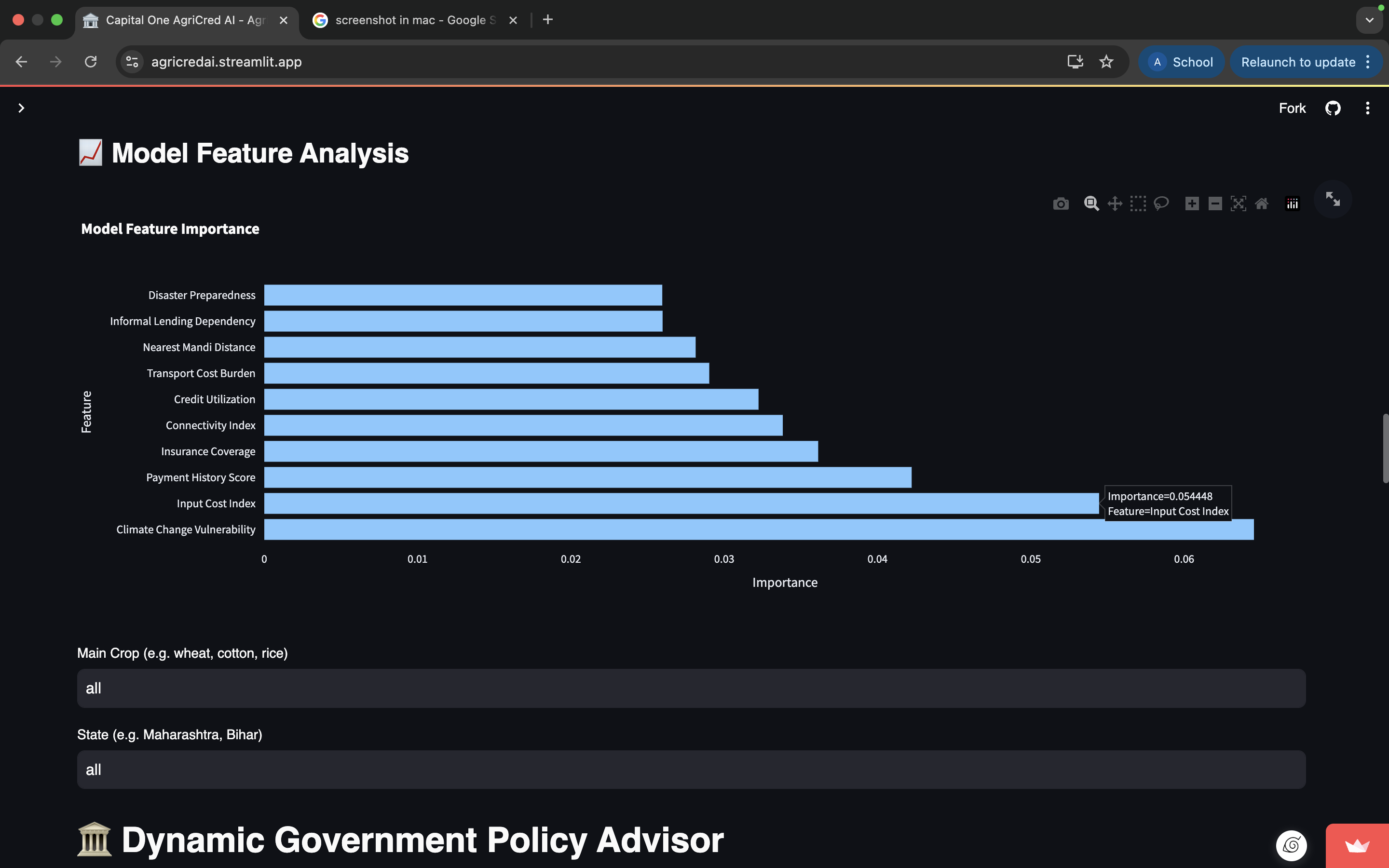Image resolution: width=1389 pixels, height=868 pixels.
Task: Expand chart to fullscreen
Action: tap(1332, 199)
